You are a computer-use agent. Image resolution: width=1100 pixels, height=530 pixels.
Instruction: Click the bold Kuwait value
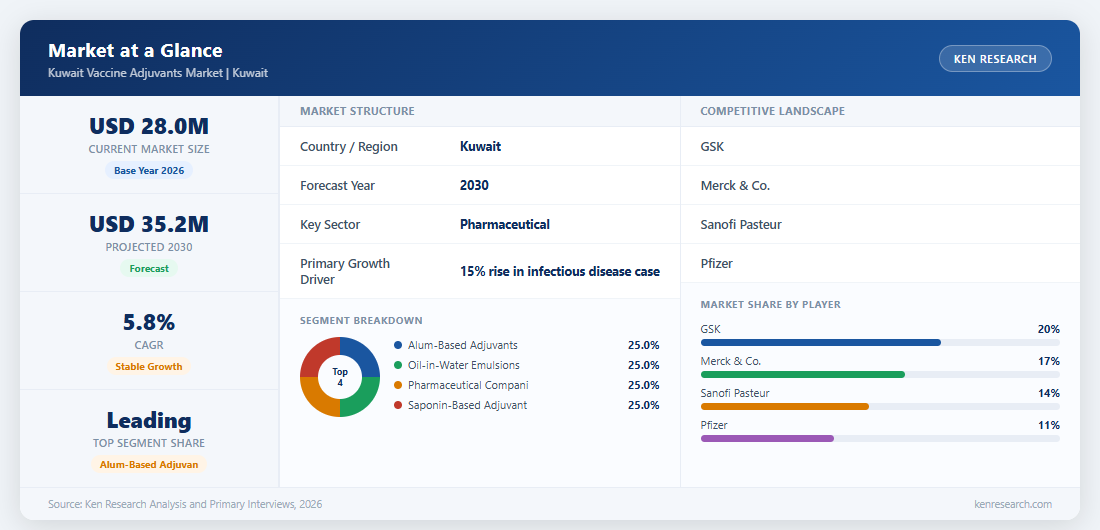coord(481,147)
